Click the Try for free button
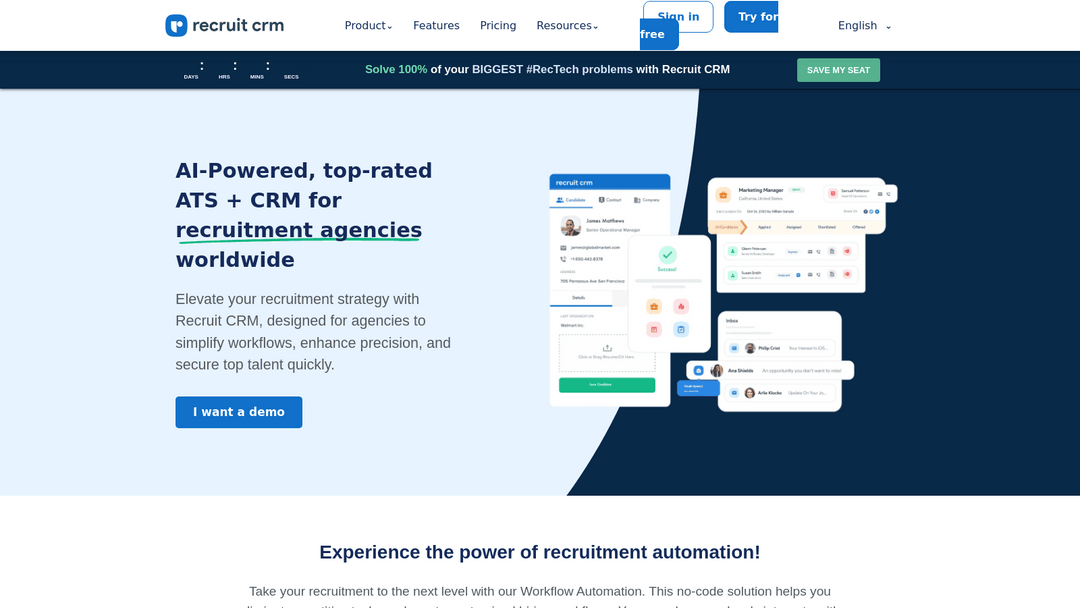 point(751,17)
